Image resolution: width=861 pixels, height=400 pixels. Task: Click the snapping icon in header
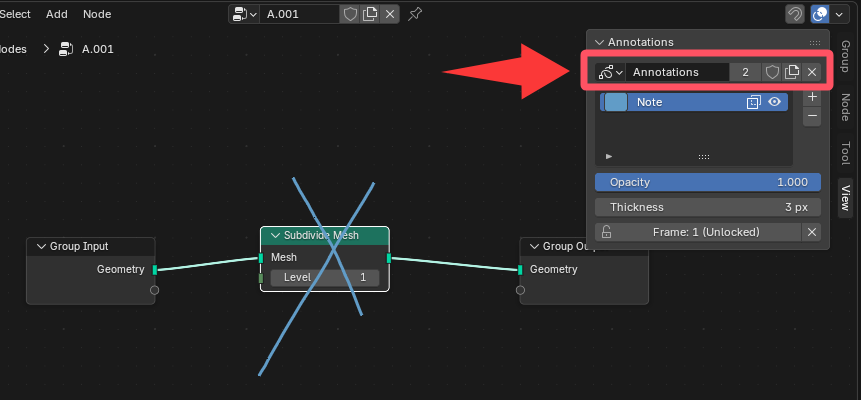tap(795, 14)
